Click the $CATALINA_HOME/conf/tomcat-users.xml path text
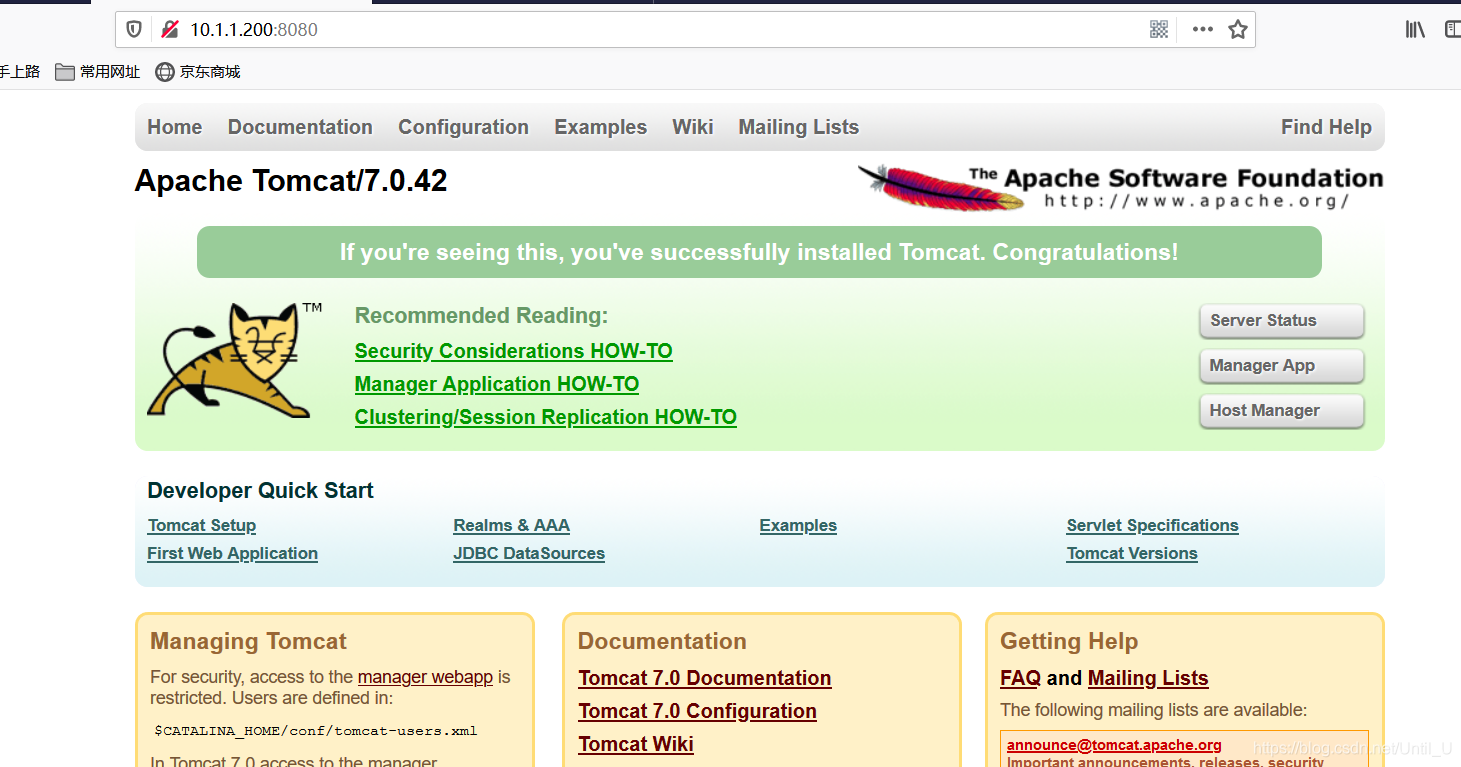This screenshot has height=767, width=1461. 315,731
